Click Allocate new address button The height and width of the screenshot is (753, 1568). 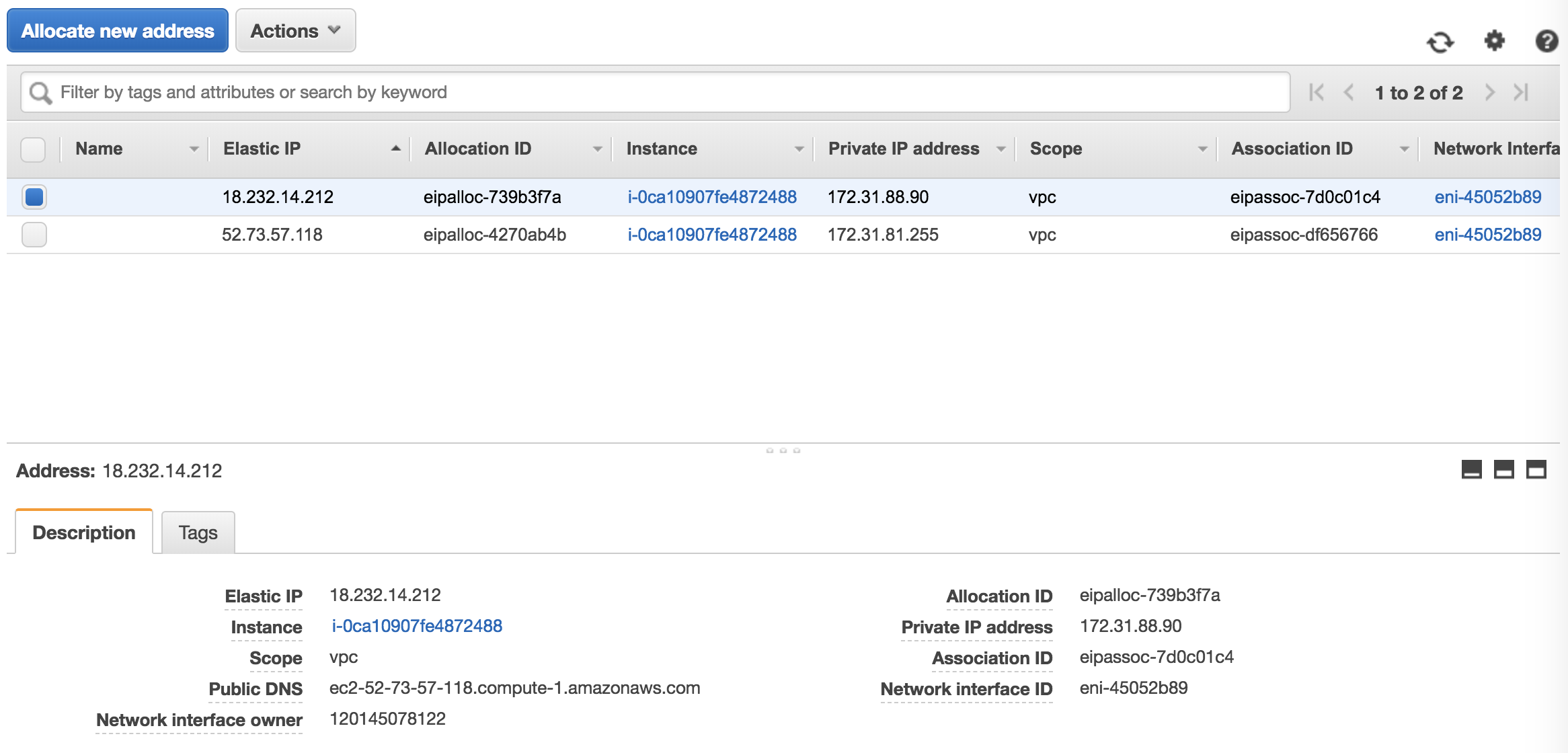pos(118,31)
